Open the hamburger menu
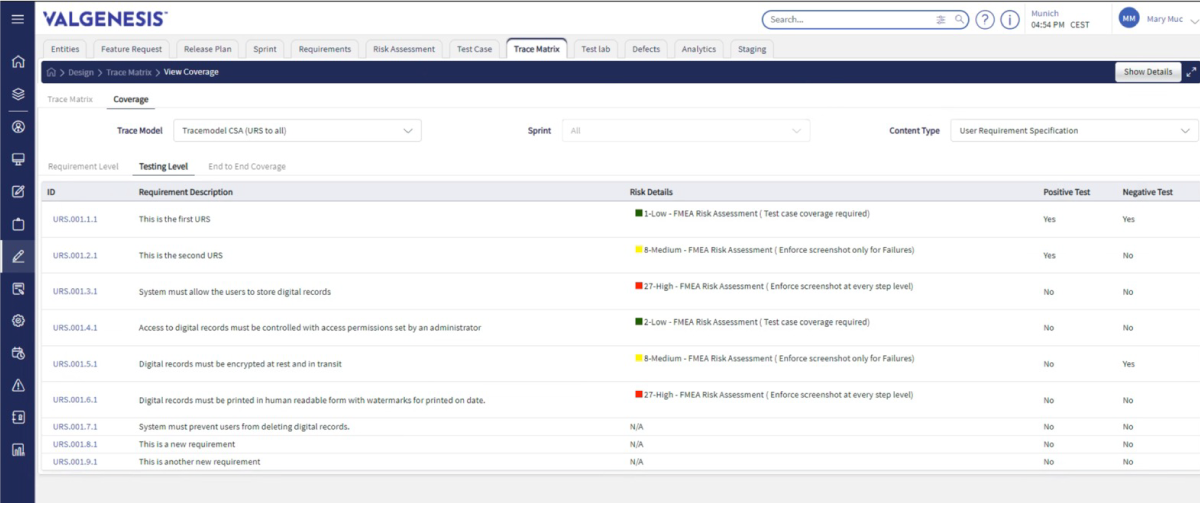Viewport: 1200px width, 507px height. (17, 19)
